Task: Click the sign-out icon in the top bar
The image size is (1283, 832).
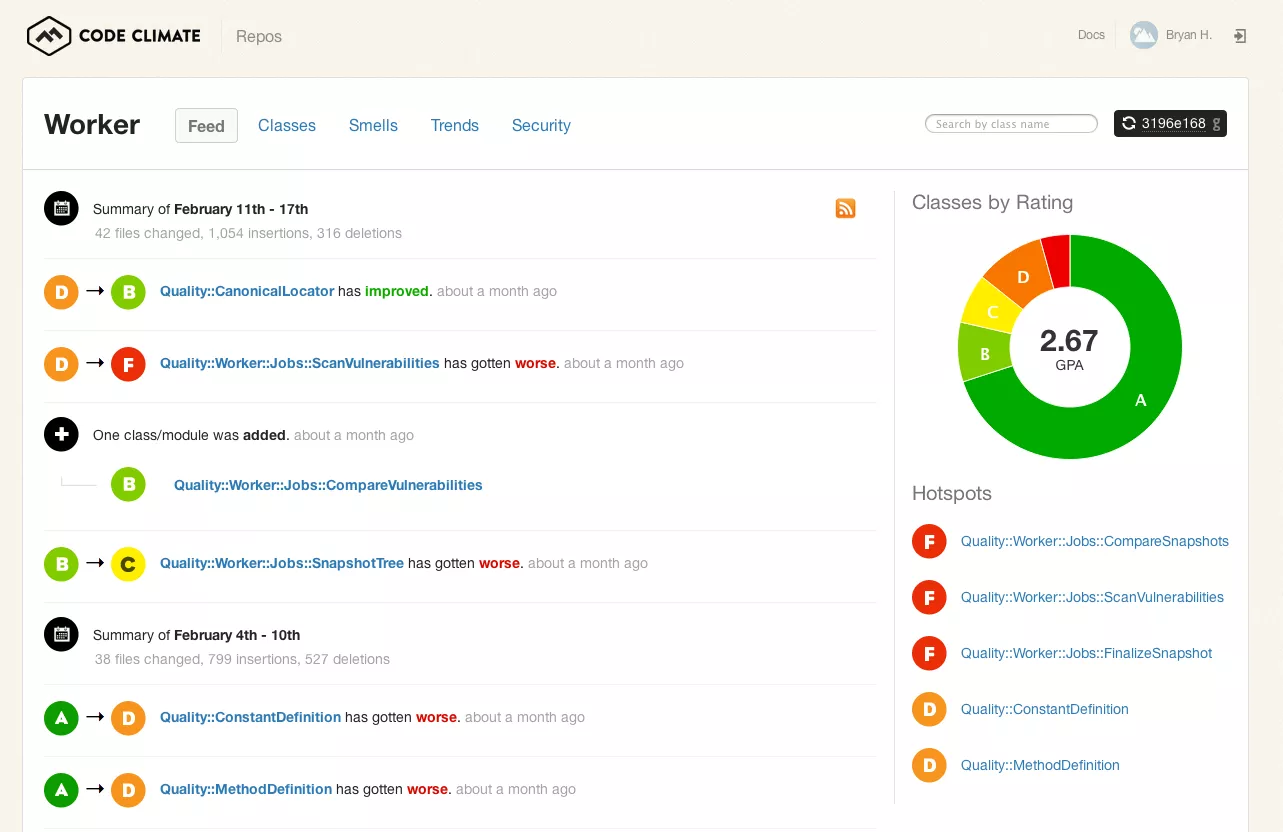Action: pyautogui.click(x=1239, y=34)
